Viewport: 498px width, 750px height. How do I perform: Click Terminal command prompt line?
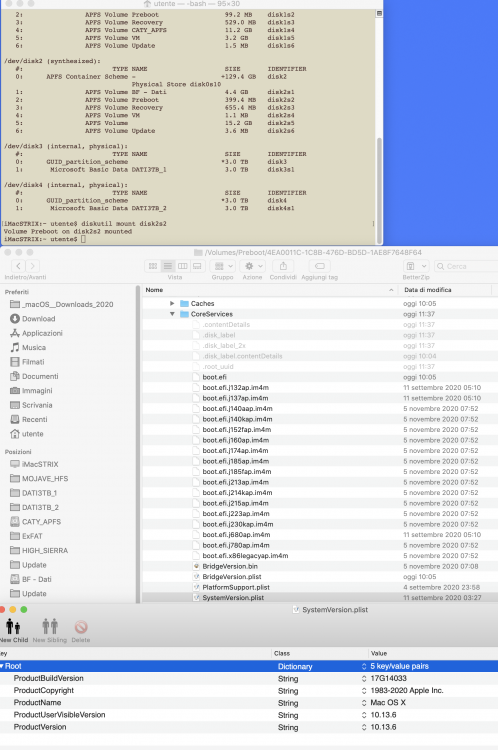44,239
